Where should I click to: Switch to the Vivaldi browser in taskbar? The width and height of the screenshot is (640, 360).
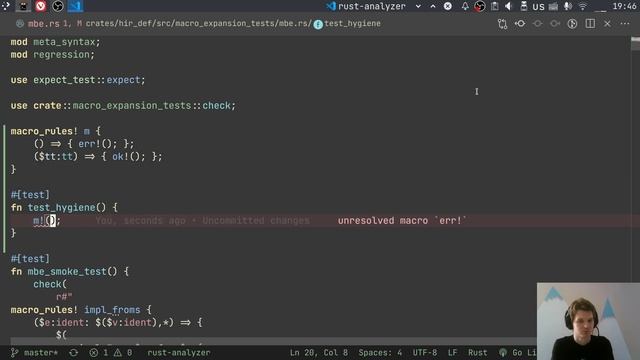click(x=40, y=6)
